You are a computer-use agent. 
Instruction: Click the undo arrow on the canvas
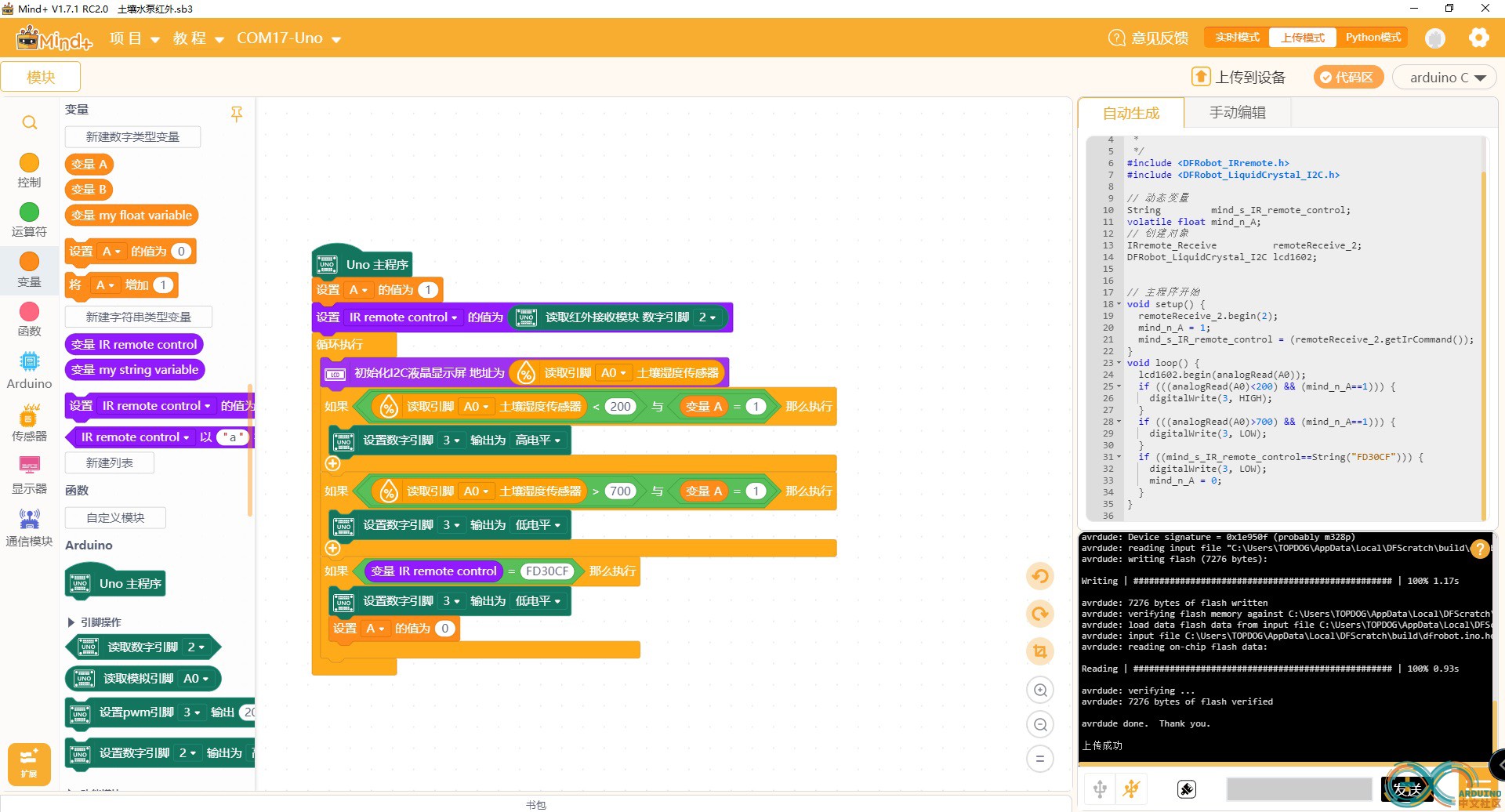tap(1040, 577)
